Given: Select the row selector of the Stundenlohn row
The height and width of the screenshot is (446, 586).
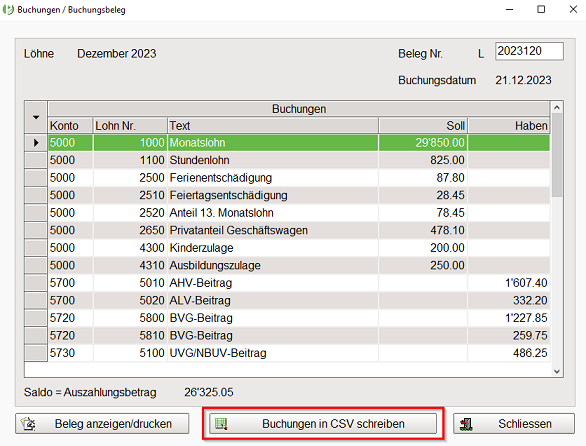Looking at the screenshot, I should pyautogui.click(x=36, y=160).
